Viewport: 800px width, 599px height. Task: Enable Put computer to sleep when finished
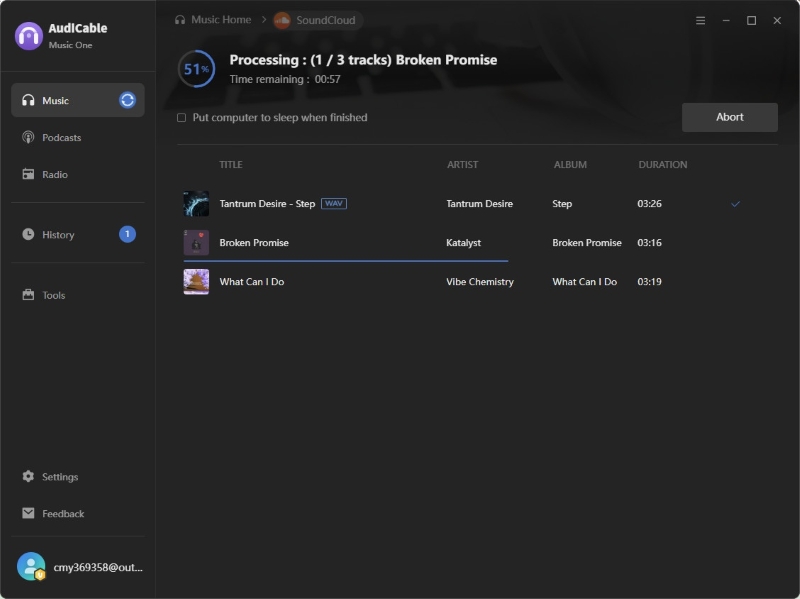(x=181, y=118)
